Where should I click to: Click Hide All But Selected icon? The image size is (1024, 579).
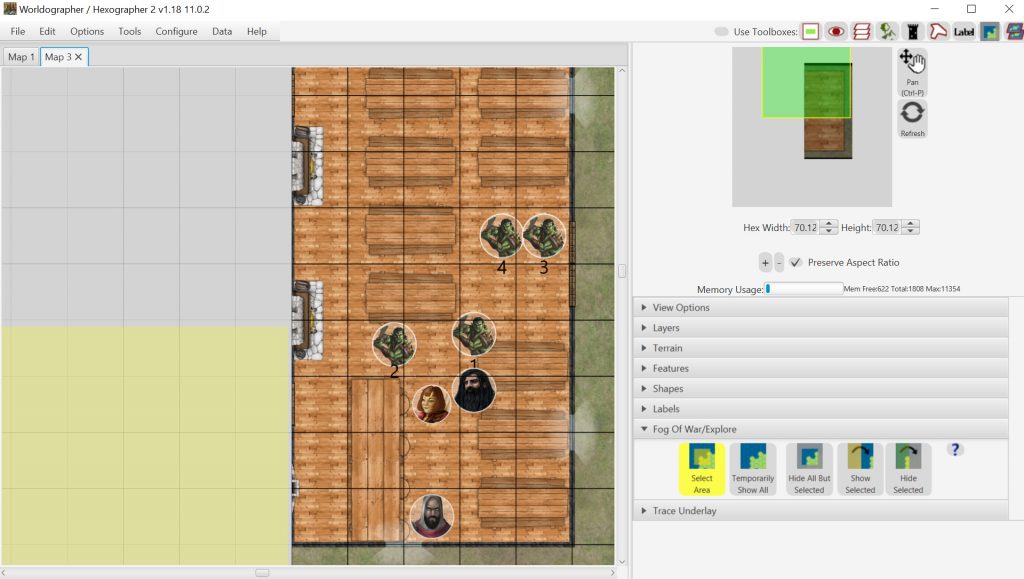pos(809,469)
